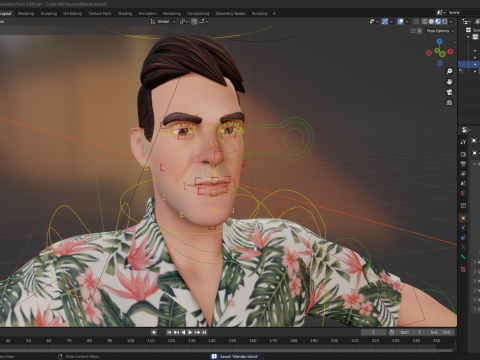The height and width of the screenshot is (360, 480).
Task: Select rendered viewport shading
Action: (x=445, y=22)
